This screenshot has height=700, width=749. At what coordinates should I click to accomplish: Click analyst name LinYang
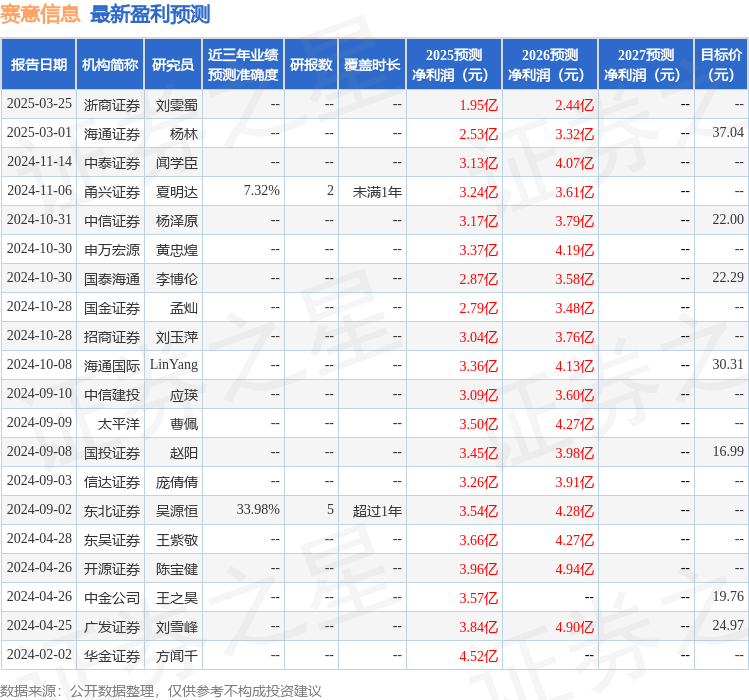(174, 365)
